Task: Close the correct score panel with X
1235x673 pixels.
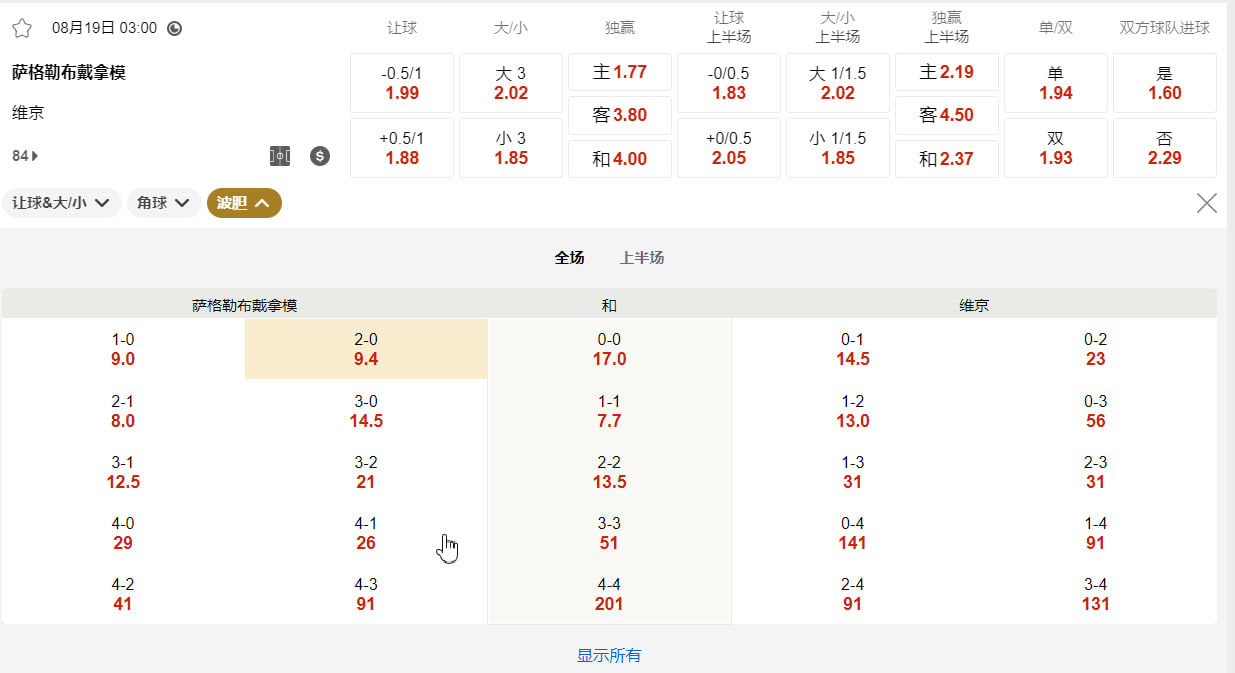Action: (1207, 203)
